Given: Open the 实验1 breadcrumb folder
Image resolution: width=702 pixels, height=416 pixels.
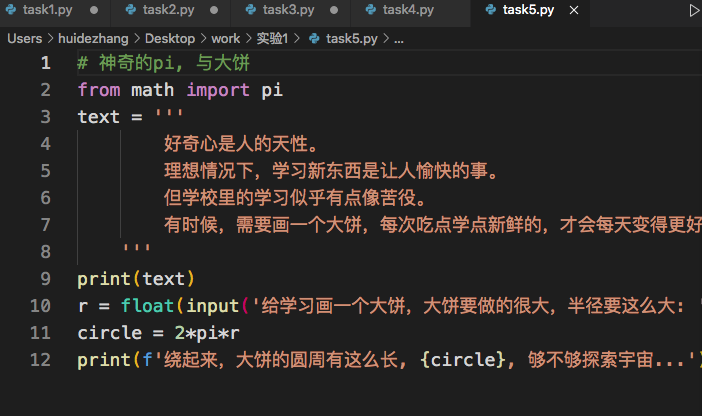Looking at the screenshot, I should click(272, 39).
